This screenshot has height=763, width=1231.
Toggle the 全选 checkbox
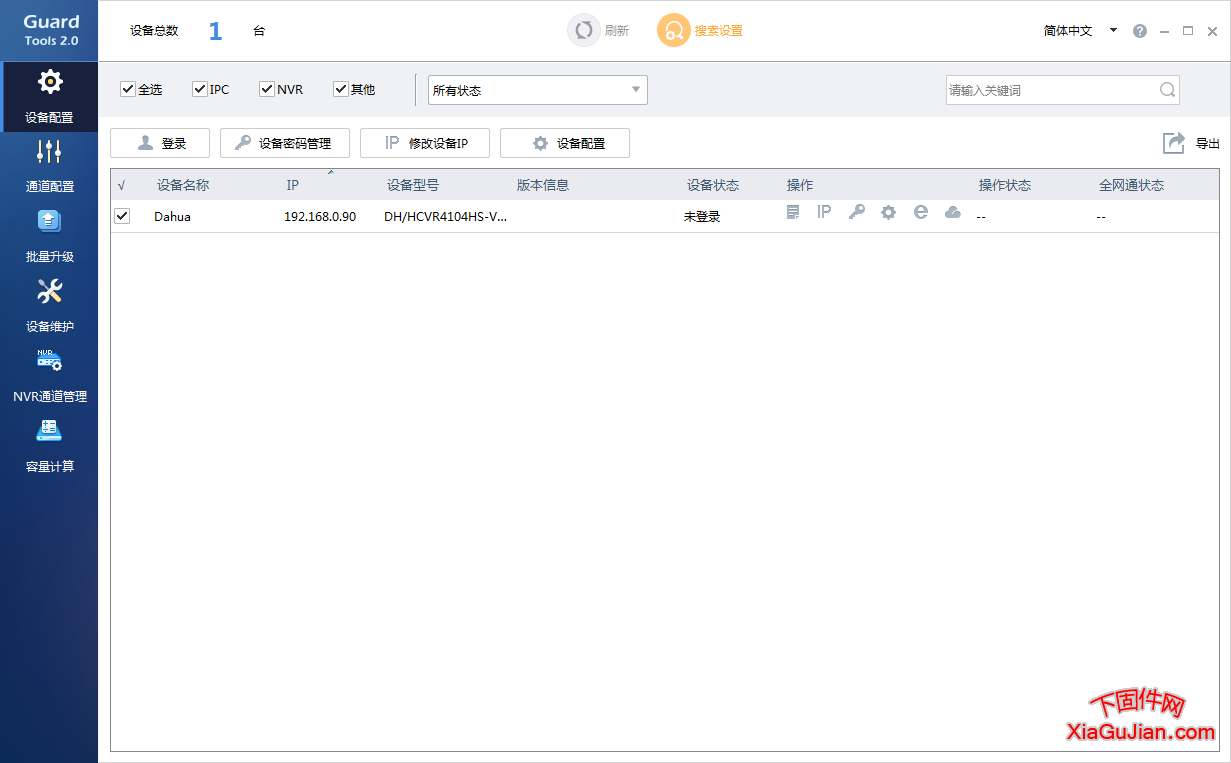click(x=128, y=90)
